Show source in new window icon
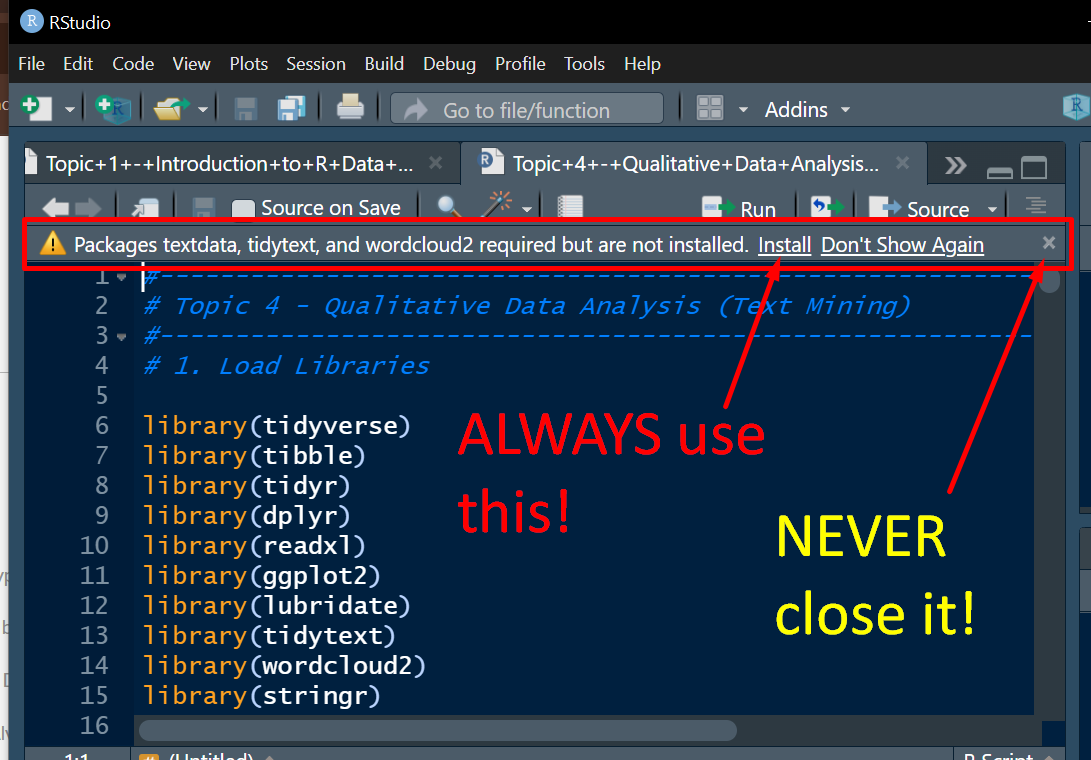This screenshot has width=1091, height=760. 145,207
